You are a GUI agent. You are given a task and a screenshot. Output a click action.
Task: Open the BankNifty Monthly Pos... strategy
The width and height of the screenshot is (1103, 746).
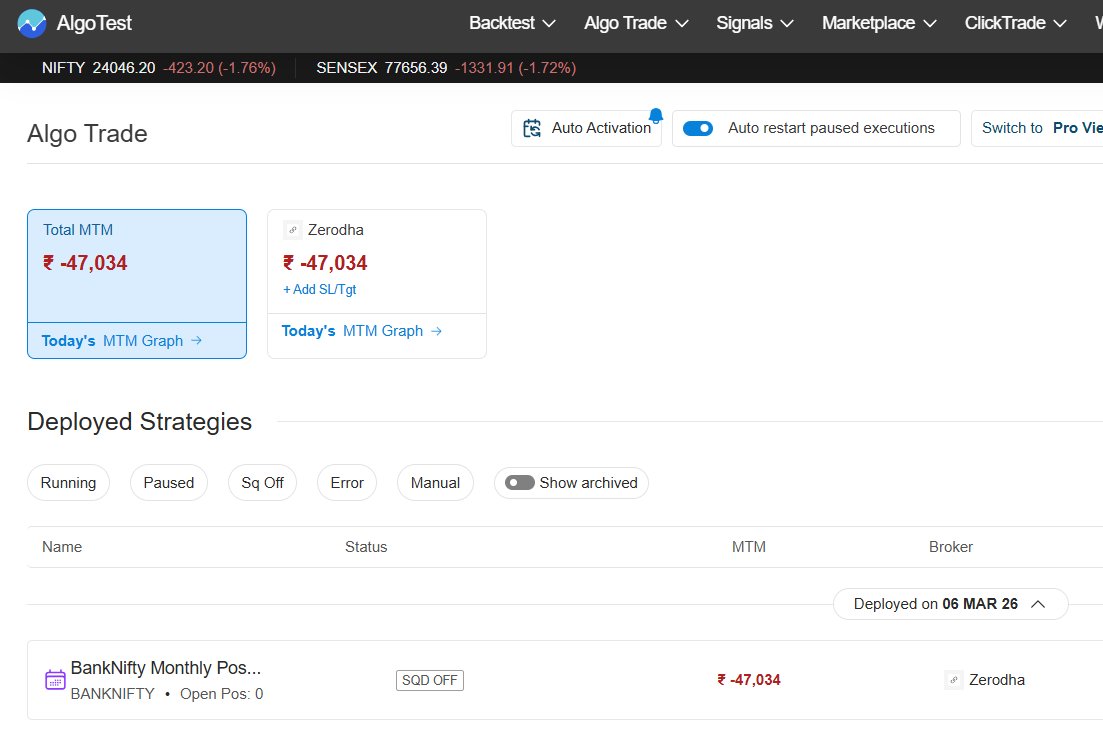[x=166, y=667]
